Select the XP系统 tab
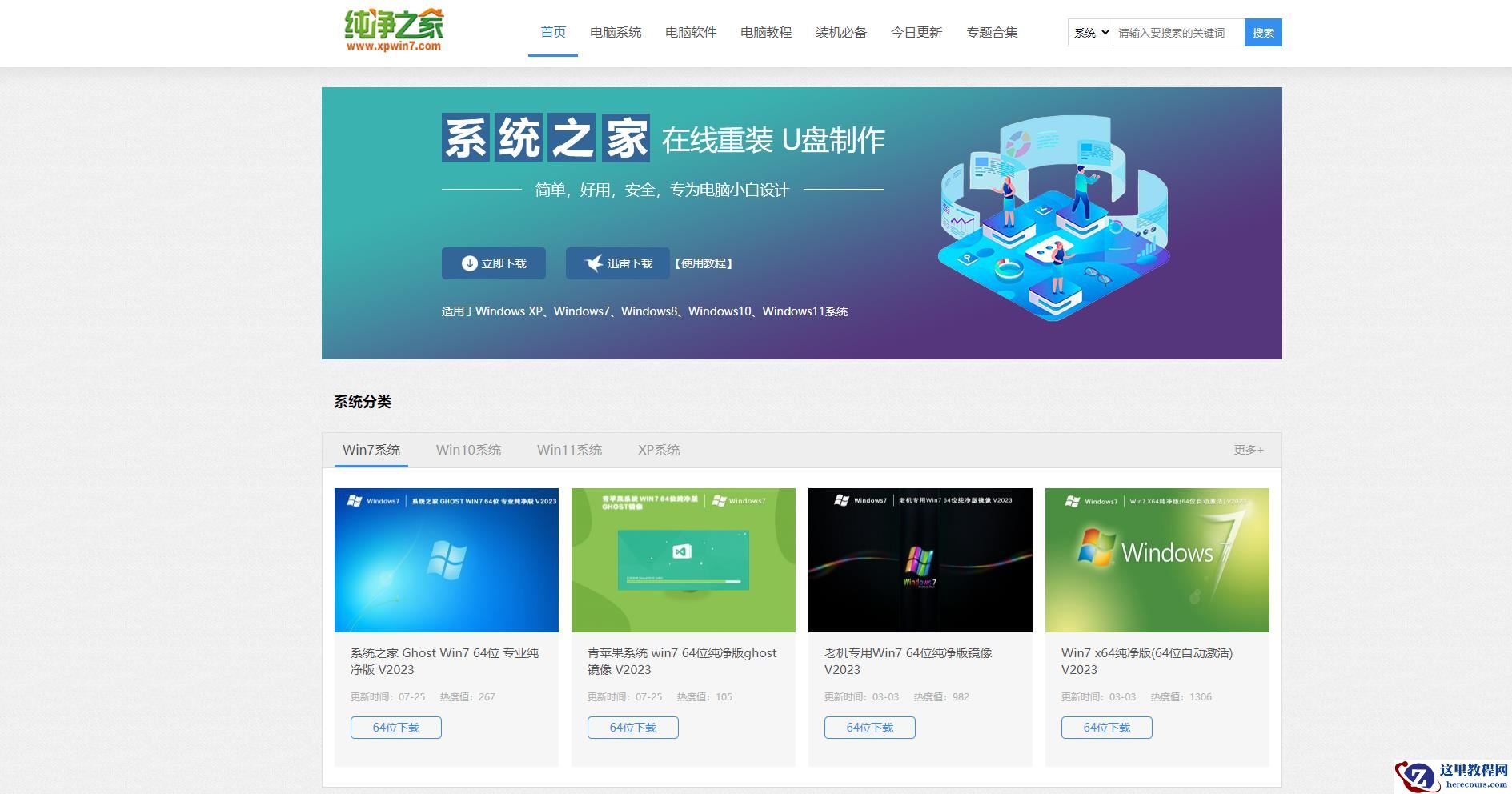The width and height of the screenshot is (1512, 794). tap(658, 450)
